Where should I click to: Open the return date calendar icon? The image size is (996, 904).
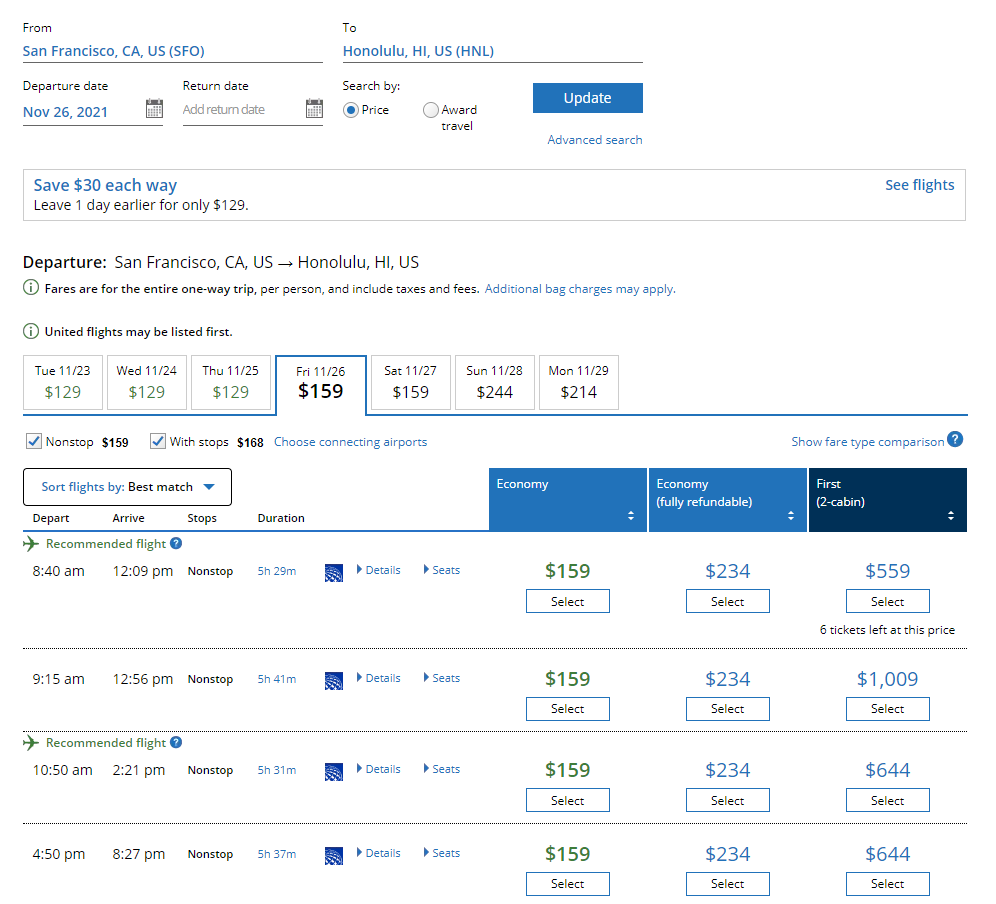(x=314, y=109)
